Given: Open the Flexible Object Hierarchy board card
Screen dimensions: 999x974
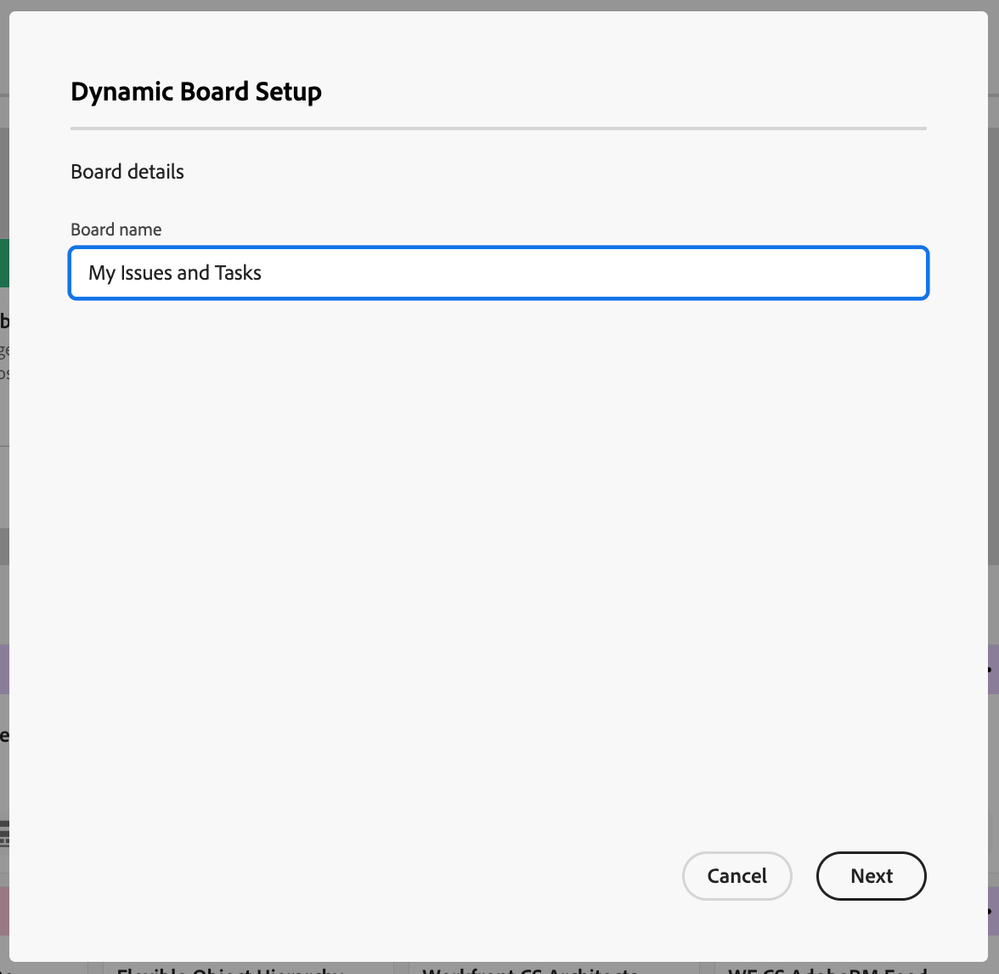Looking at the screenshot, I should pyautogui.click(x=230, y=969).
